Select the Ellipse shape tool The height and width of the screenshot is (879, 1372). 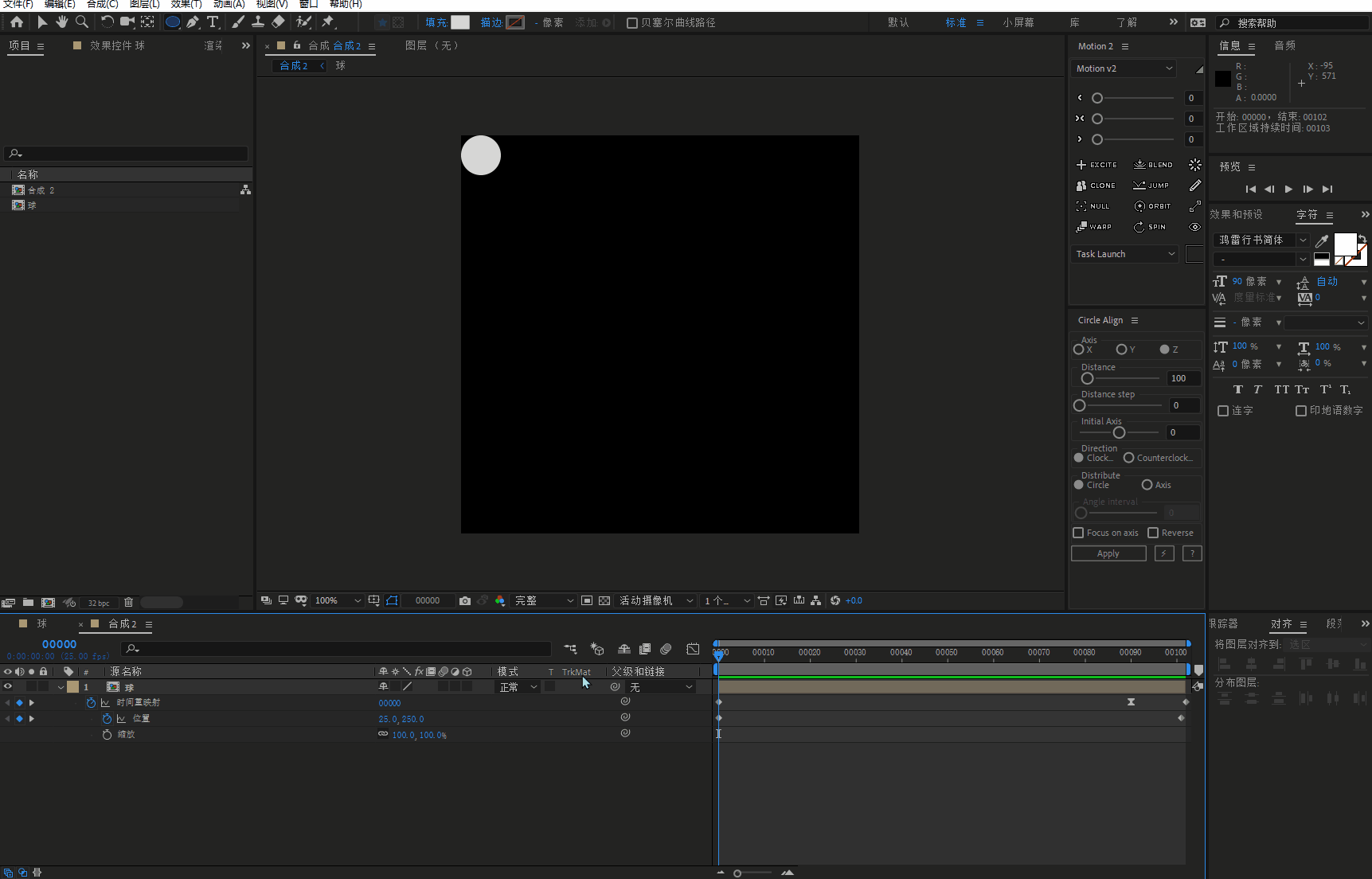[x=172, y=22]
